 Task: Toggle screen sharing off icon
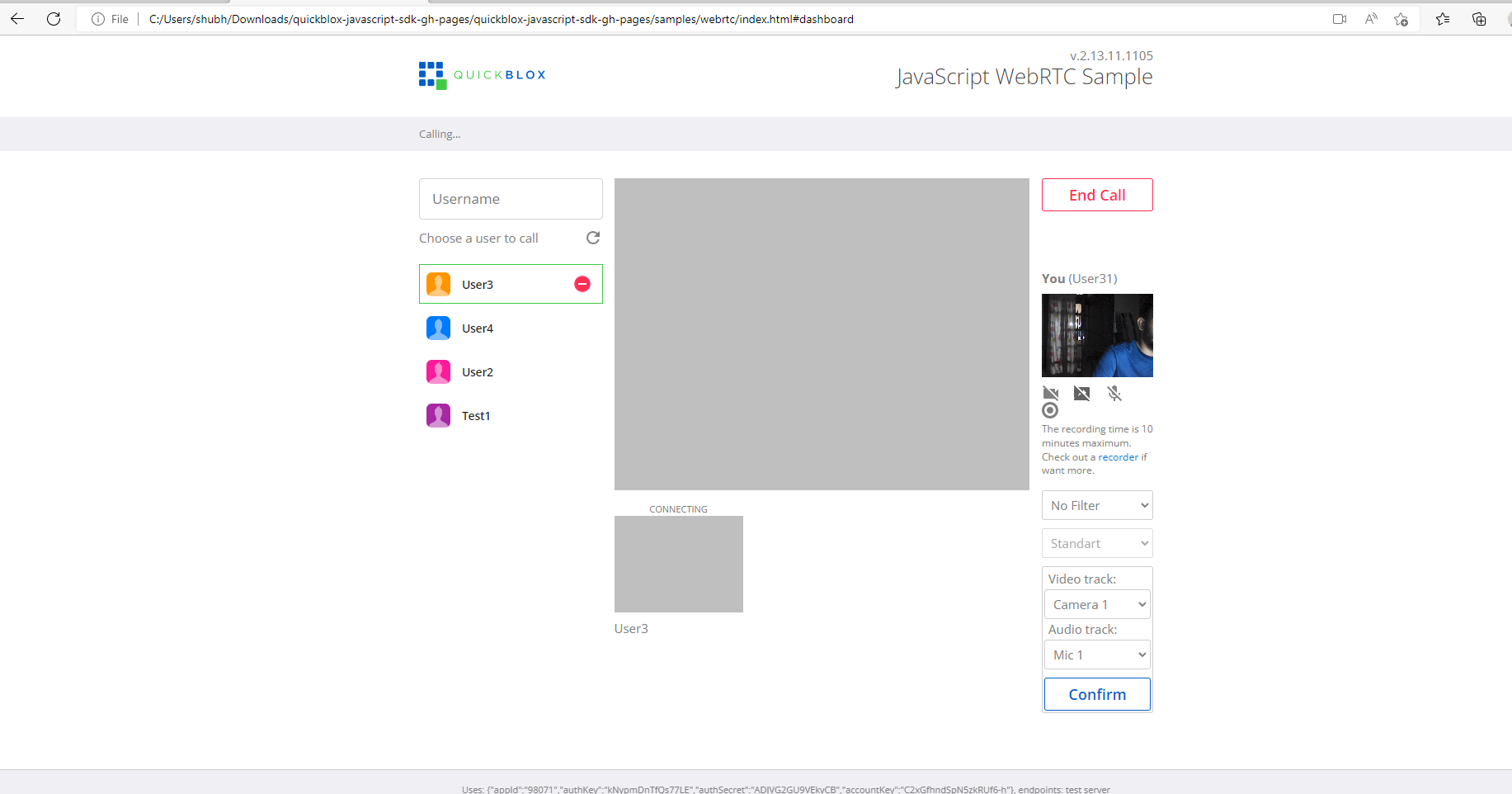[1082, 393]
